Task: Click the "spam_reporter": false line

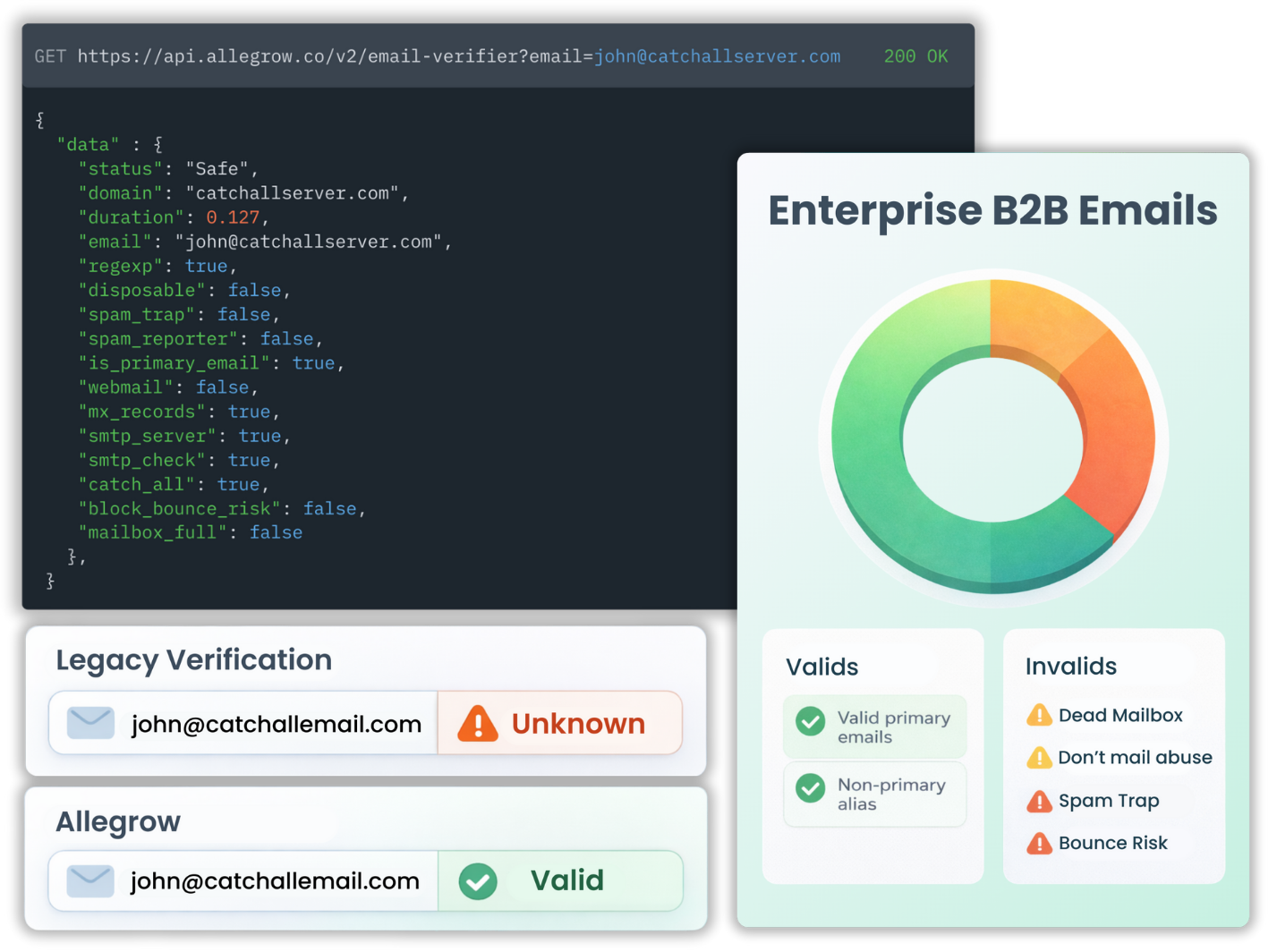Action: tap(200, 338)
